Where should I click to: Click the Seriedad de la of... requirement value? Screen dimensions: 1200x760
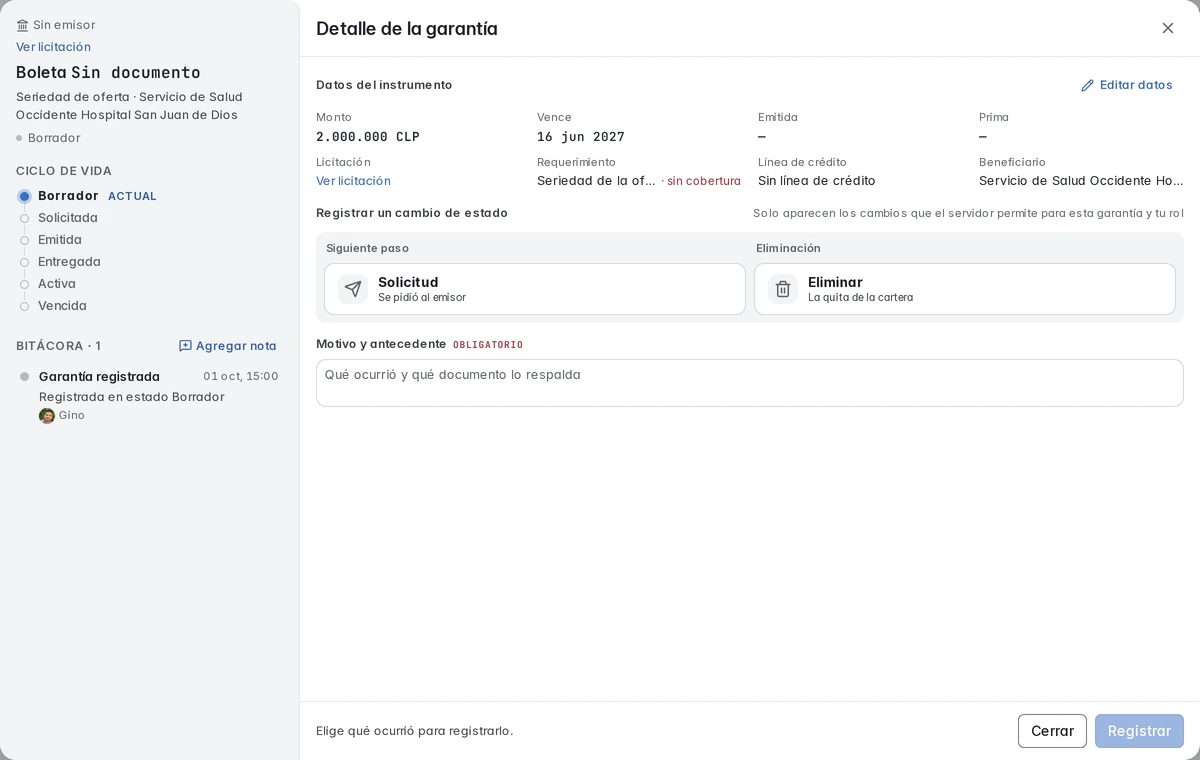click(x=596, y=181)
